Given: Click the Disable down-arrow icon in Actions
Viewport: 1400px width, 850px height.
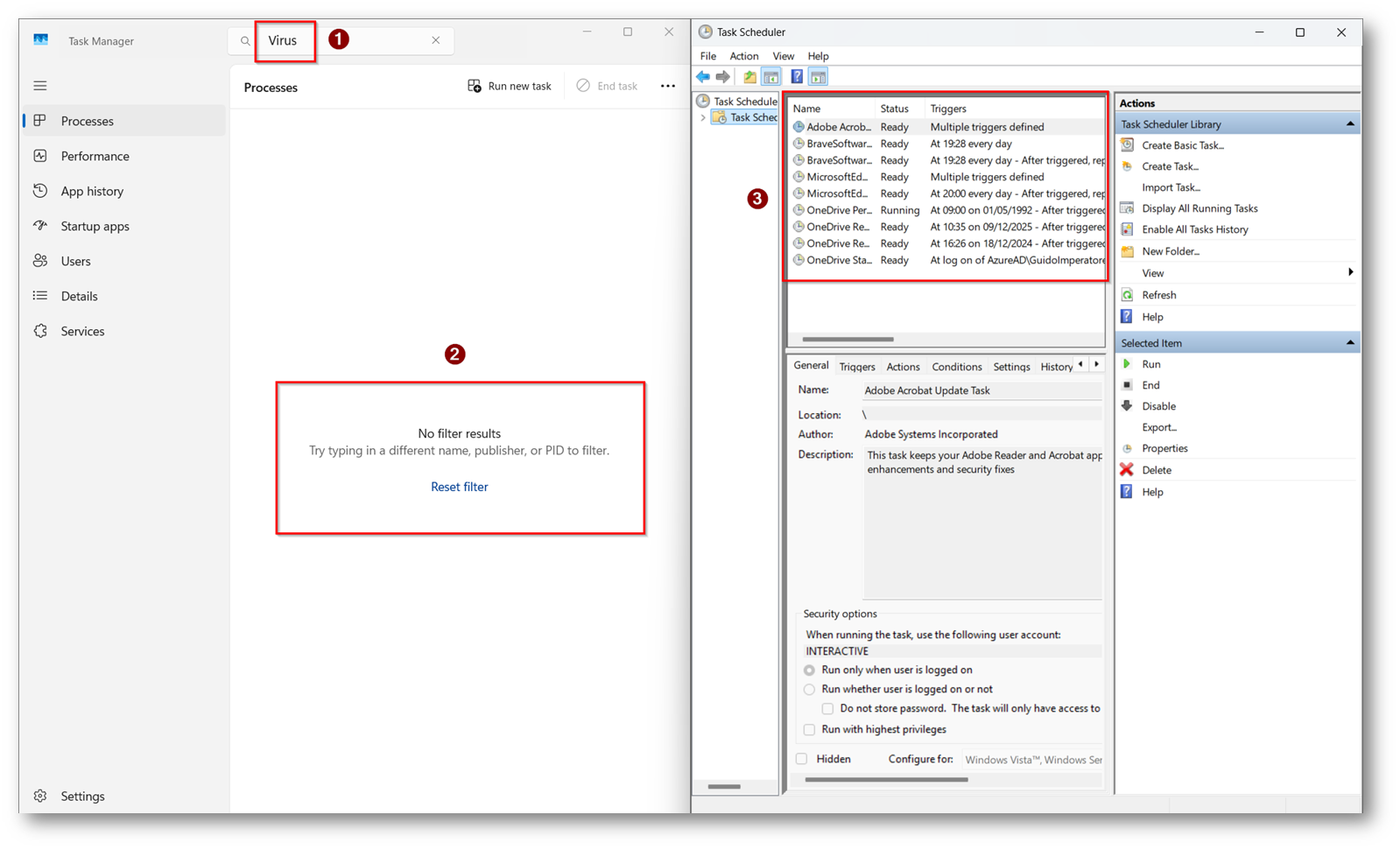Looking at the screenshot, I should click(1127, 406).
